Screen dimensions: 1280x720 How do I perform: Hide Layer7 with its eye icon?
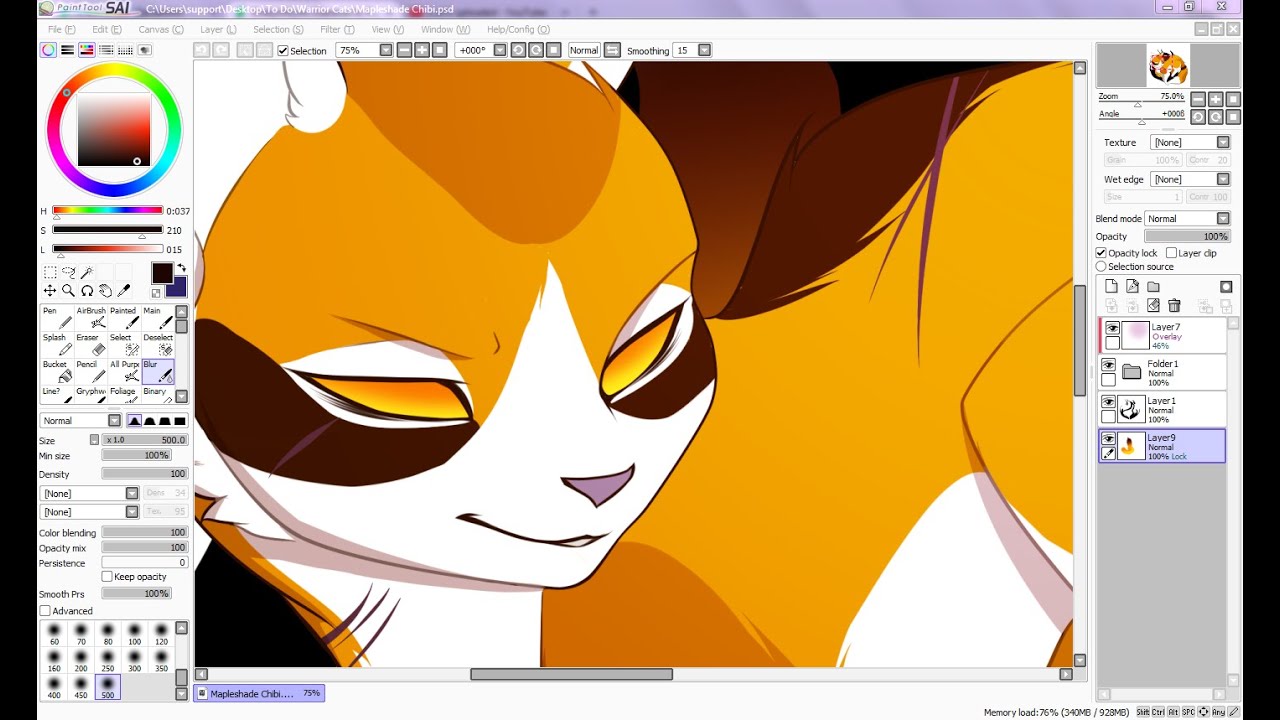[x=1111, y=328]
